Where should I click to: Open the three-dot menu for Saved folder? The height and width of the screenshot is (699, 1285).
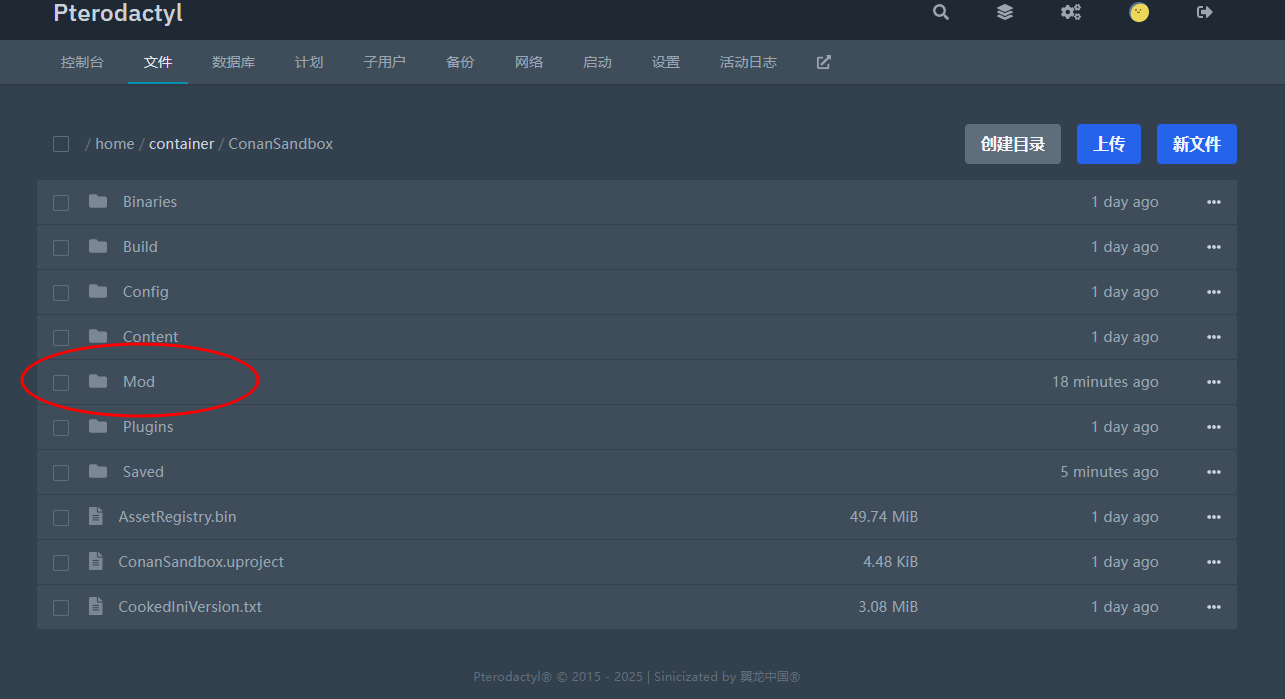(1213, 472)
